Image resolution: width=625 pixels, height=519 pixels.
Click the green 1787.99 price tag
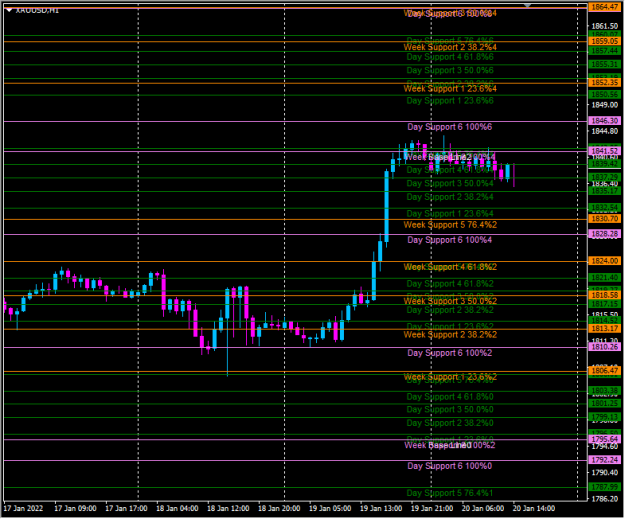[605, 487]
